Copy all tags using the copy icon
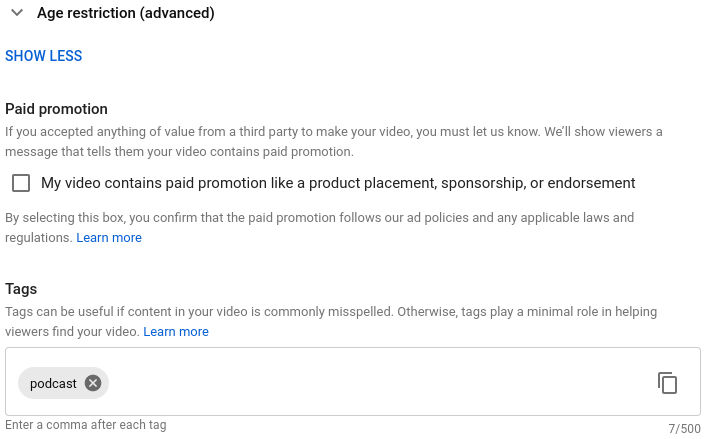This screenshot has width=714, height=439. point(667,383)
